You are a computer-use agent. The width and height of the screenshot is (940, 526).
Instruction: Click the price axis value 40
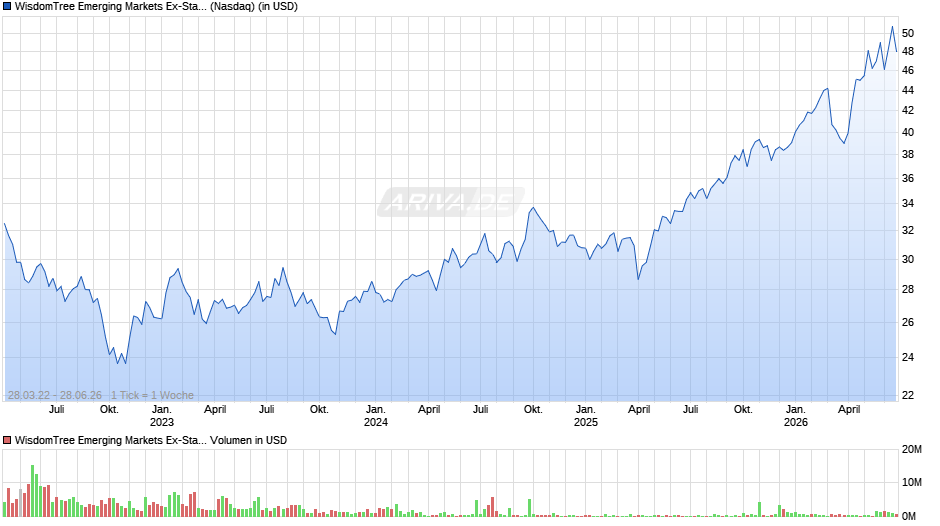[x=908, y=133]
